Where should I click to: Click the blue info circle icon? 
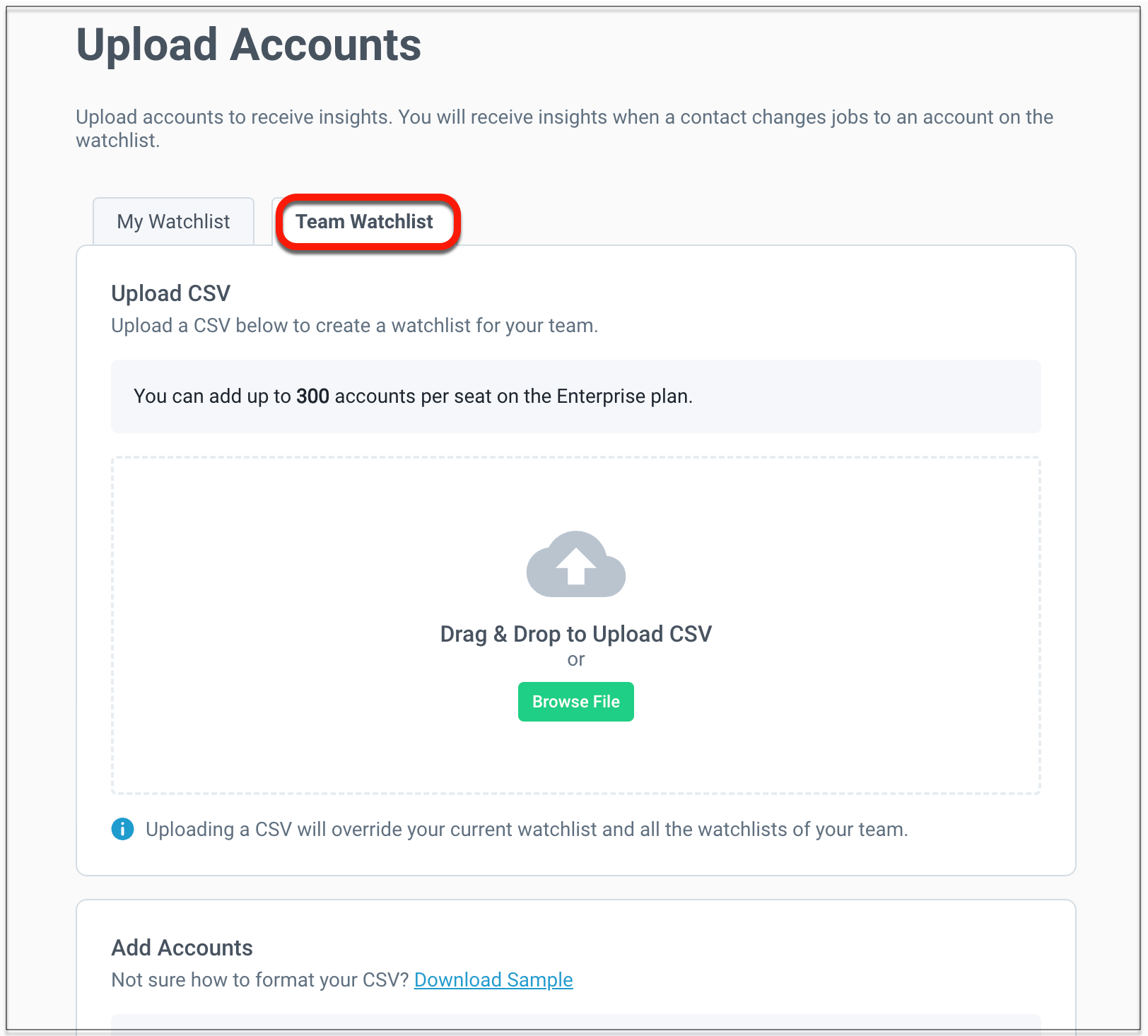click(x=122, y=829)
